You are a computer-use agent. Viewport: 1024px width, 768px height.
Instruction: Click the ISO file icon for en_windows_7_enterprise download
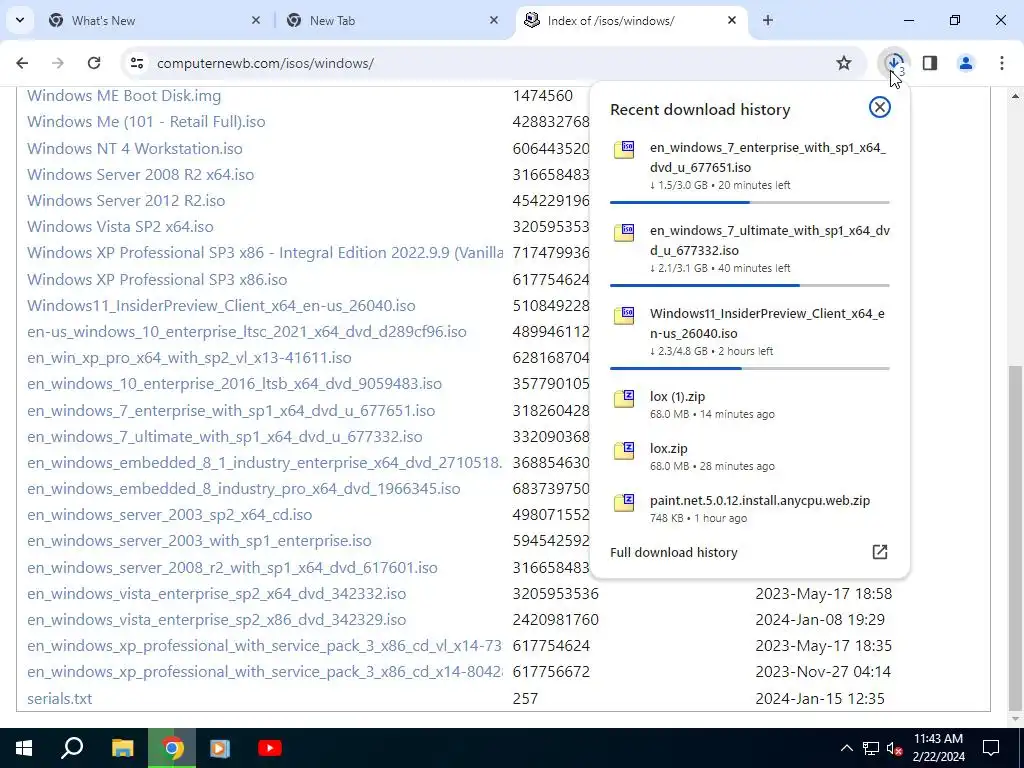click(624, 149)
